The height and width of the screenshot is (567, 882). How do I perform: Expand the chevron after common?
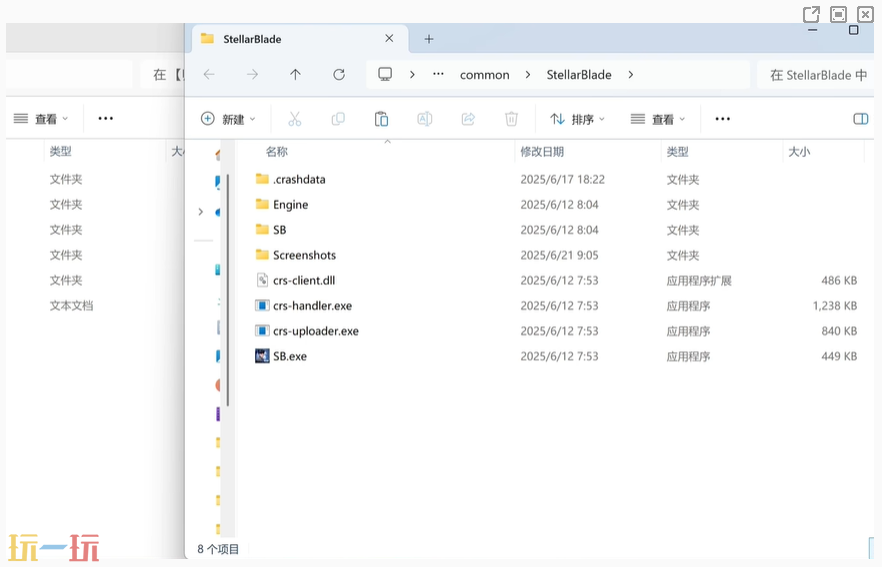(x=528, y=74)
